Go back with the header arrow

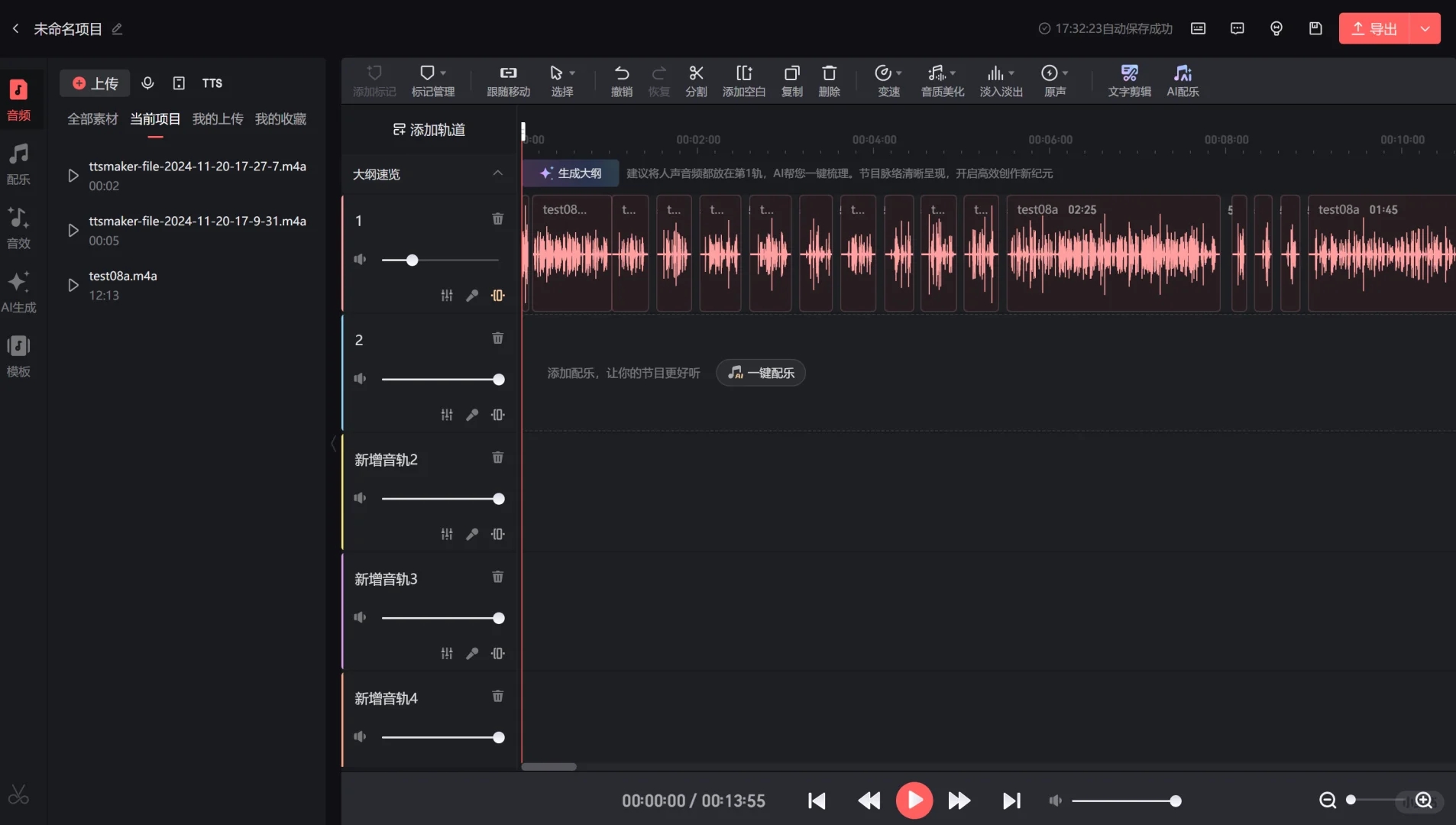15,28
